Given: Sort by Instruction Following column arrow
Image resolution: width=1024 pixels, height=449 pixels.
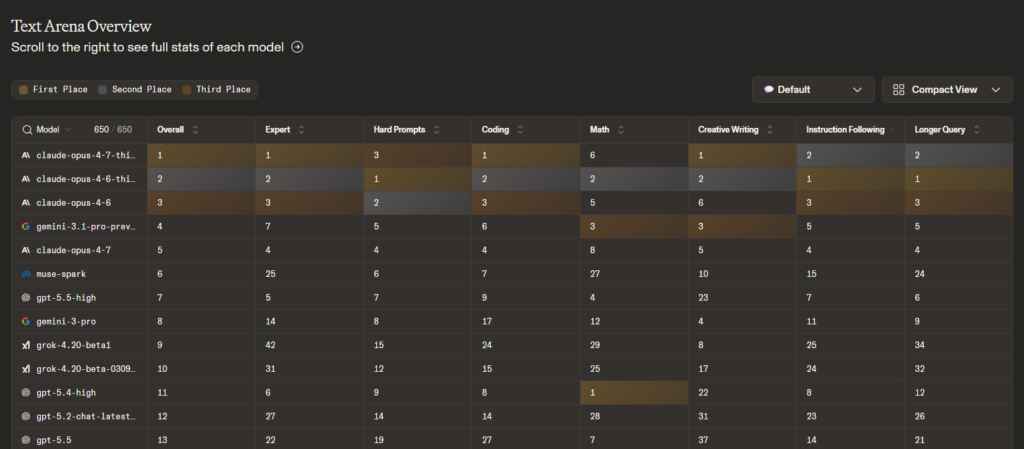Looking at the screenshot, I should click(x=892, y=130).
